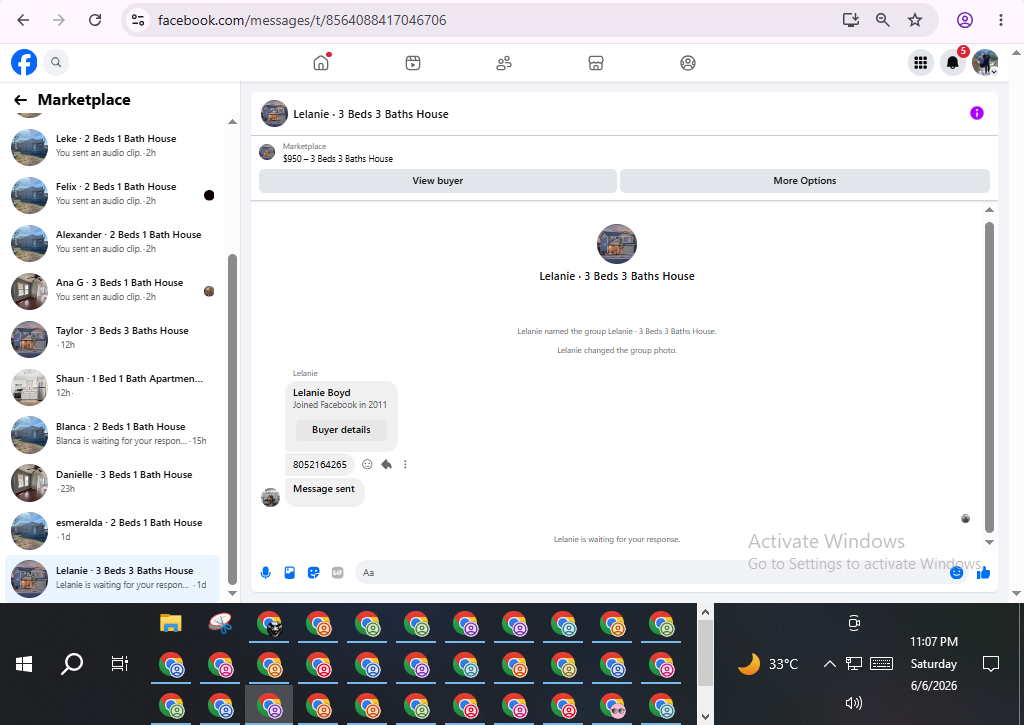Open Felix 2 Beds 1 Bath House chat

[112, 194]
